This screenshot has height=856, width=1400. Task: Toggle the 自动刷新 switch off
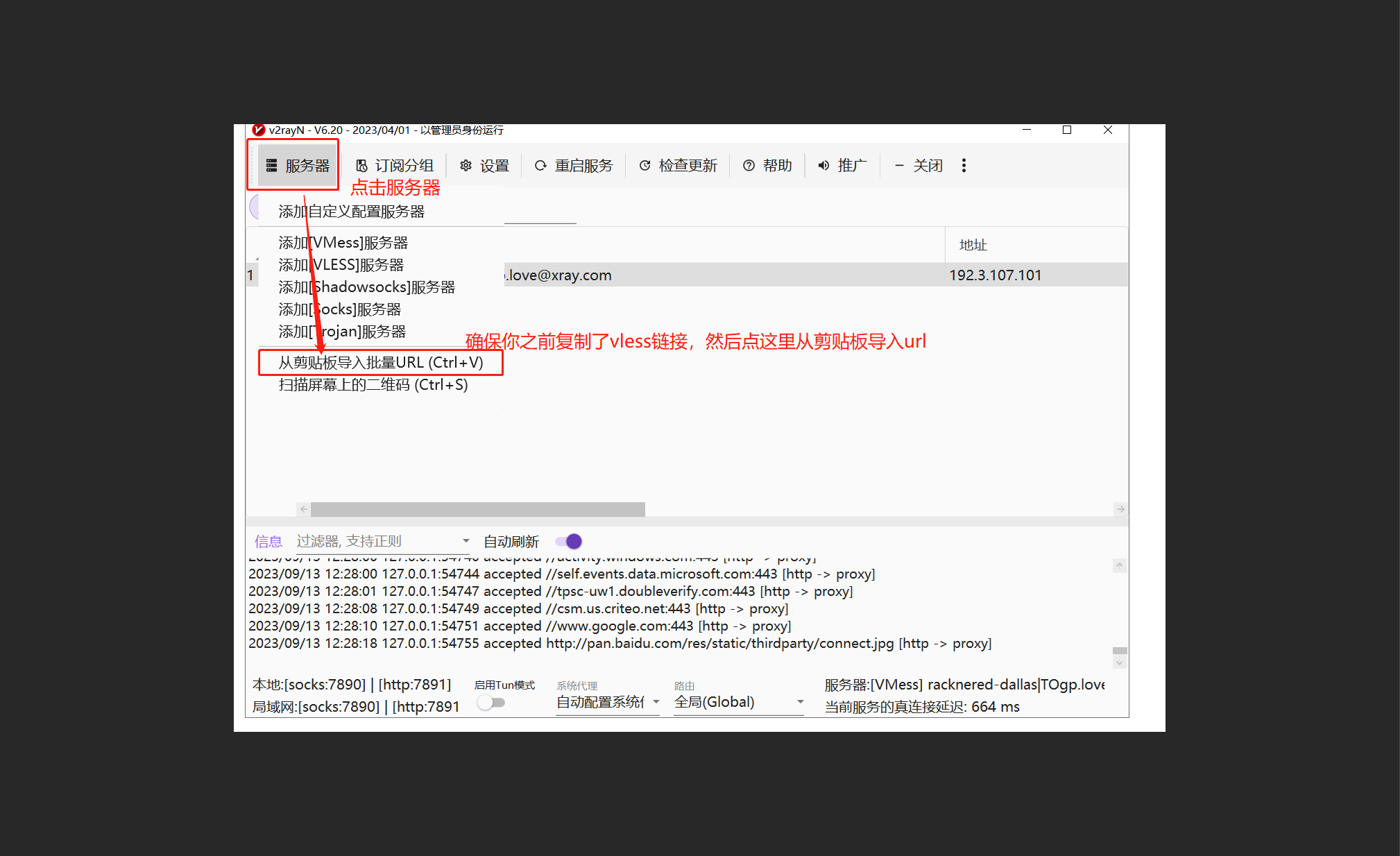[x=569, y=542]
